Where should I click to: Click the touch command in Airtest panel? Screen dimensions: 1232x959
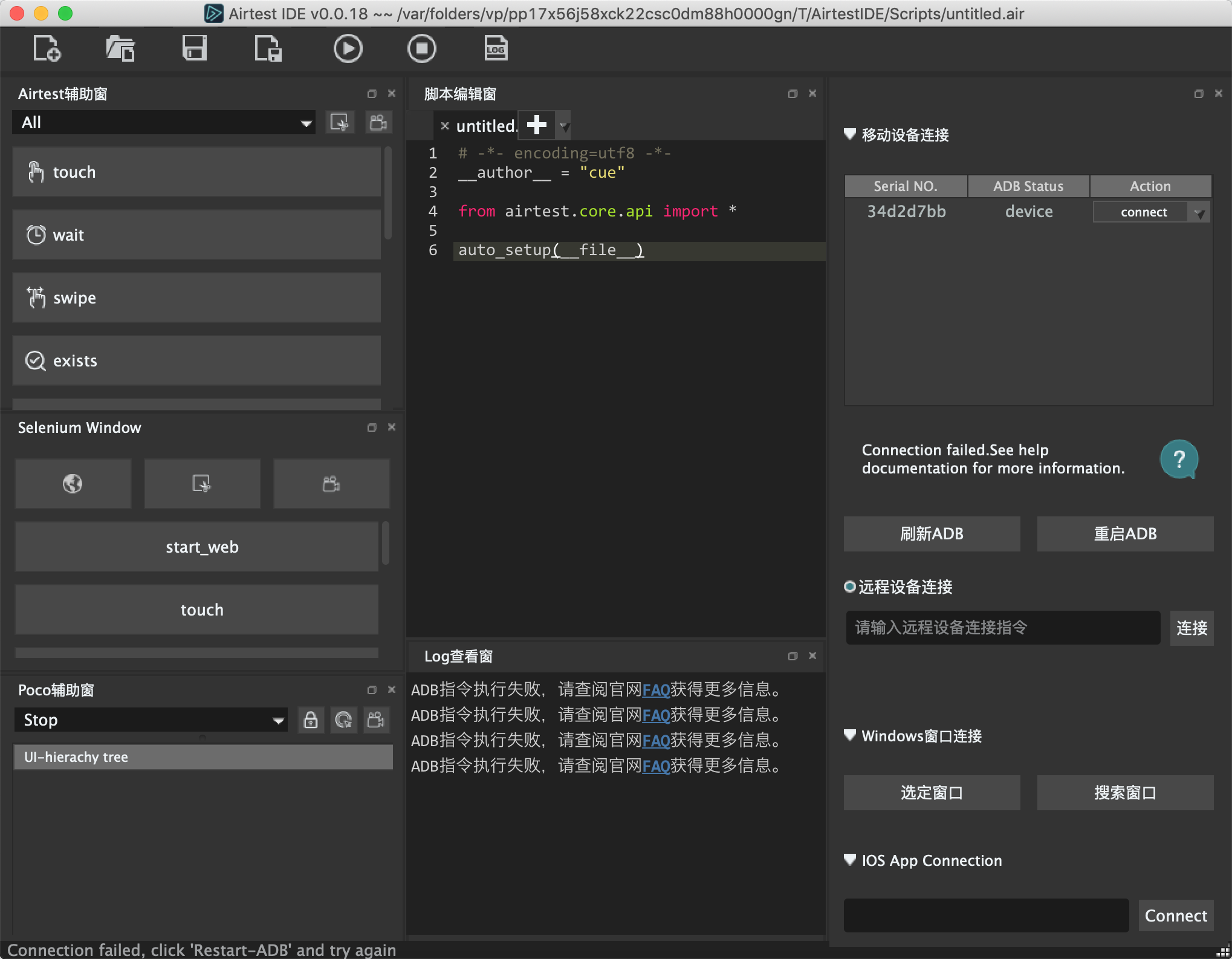click(196, 172)
